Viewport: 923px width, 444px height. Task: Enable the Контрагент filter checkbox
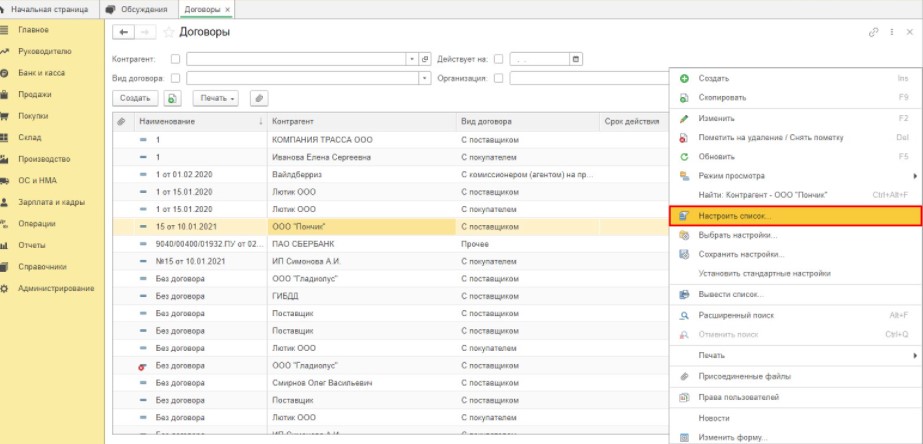point(176,59)
